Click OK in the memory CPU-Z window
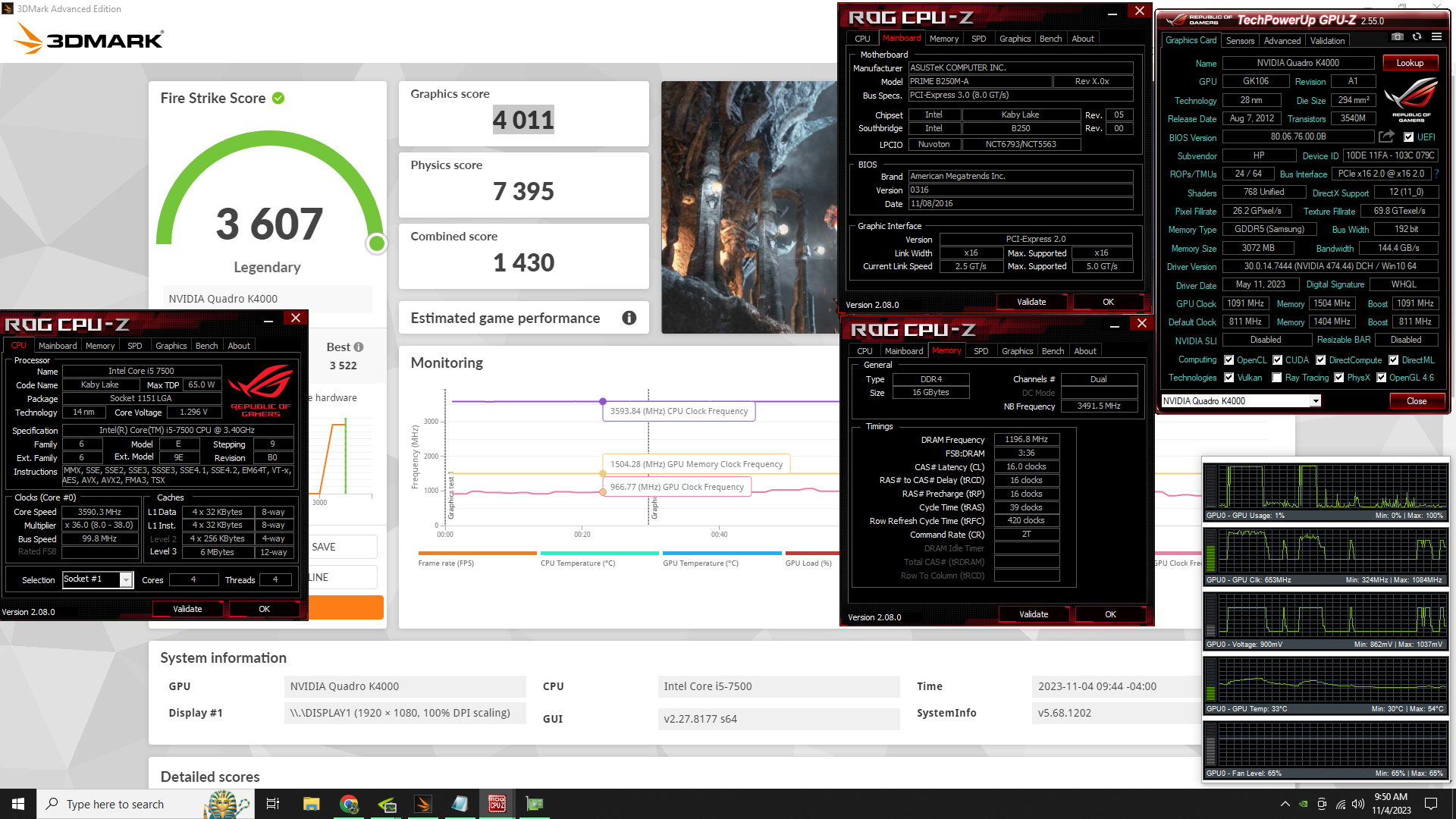Image resolution: width=1456 pixels, height=819 pixels. pyautogui.click(x=1110, y=614)
